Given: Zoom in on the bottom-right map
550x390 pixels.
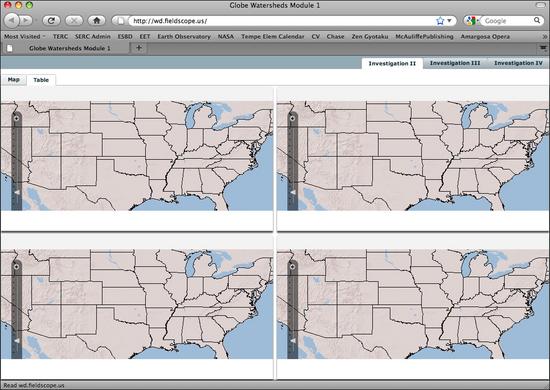Looking at the screenshot, I should tap(292, 267).
